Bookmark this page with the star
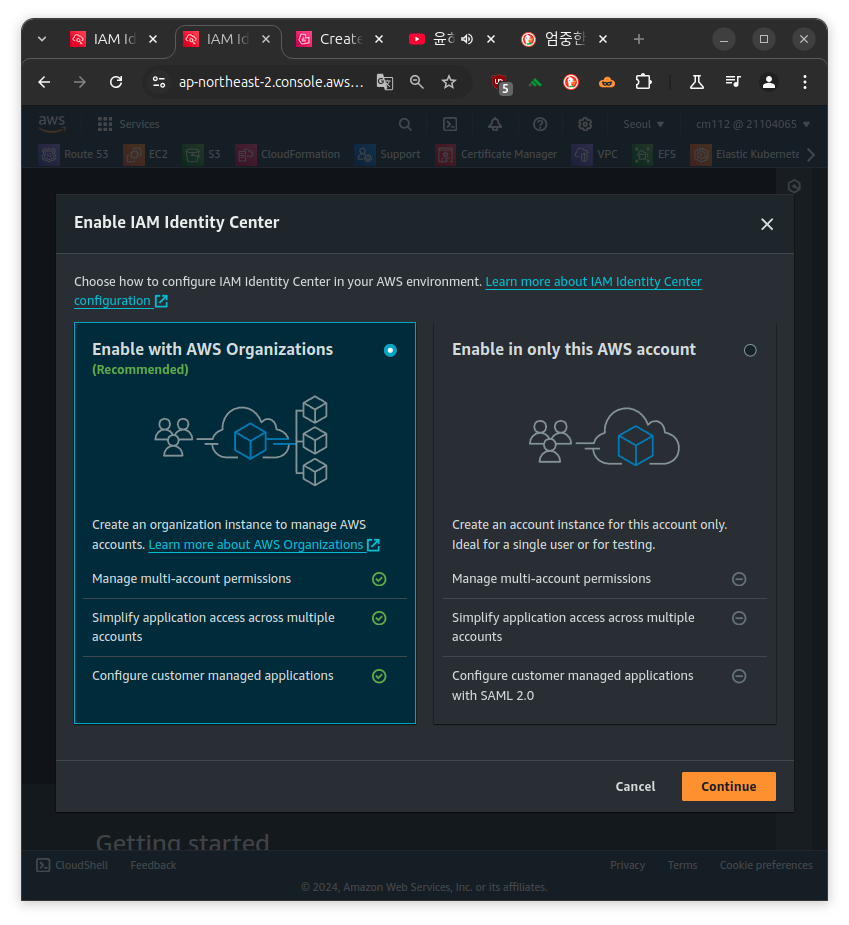This screenshot has height=925, width=849. pyautogui.click(x=449, y=82)
